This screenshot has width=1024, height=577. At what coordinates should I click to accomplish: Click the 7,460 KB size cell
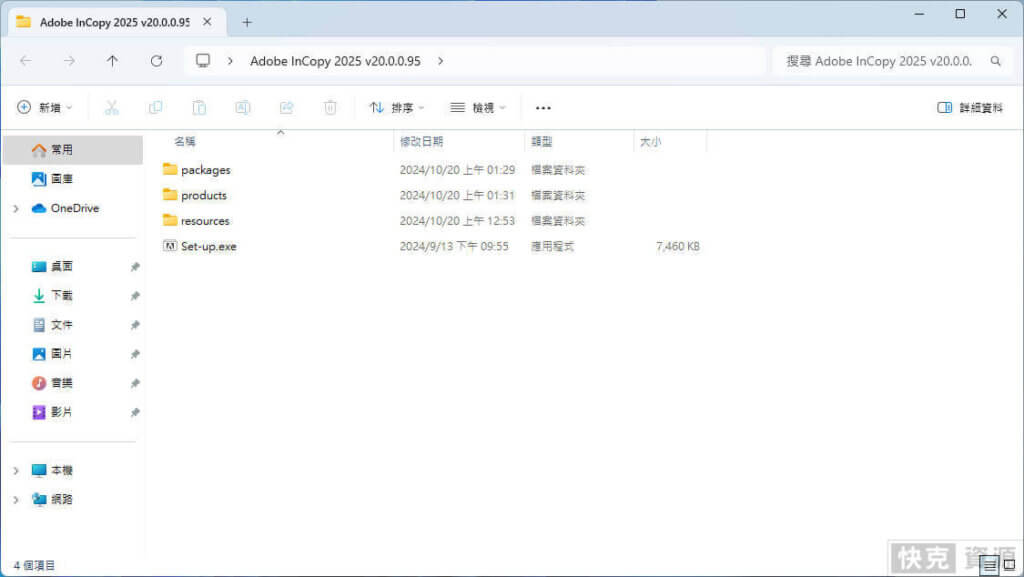coord(678,246)
